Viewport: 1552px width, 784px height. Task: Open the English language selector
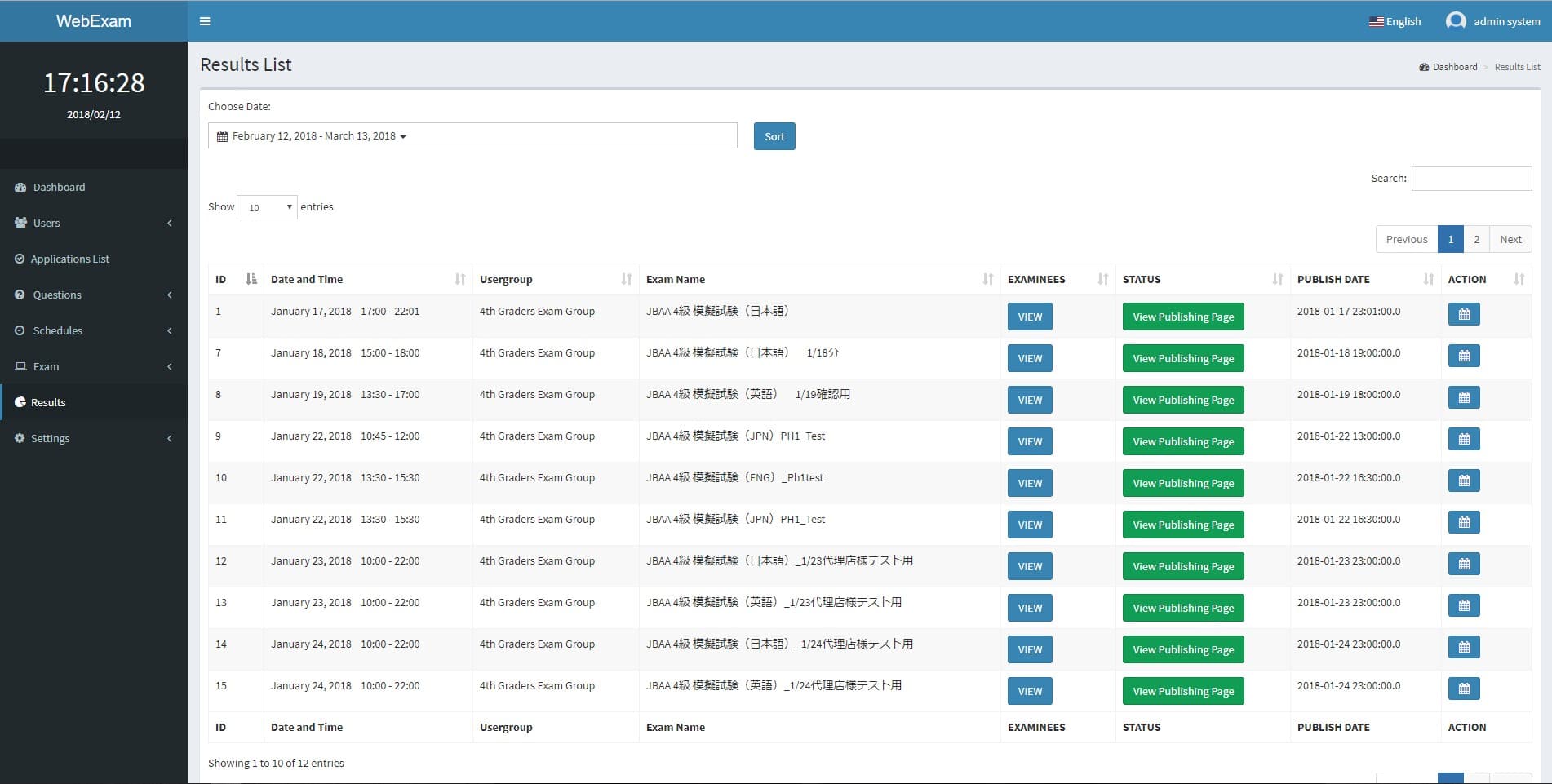[x=1395, y=21]
